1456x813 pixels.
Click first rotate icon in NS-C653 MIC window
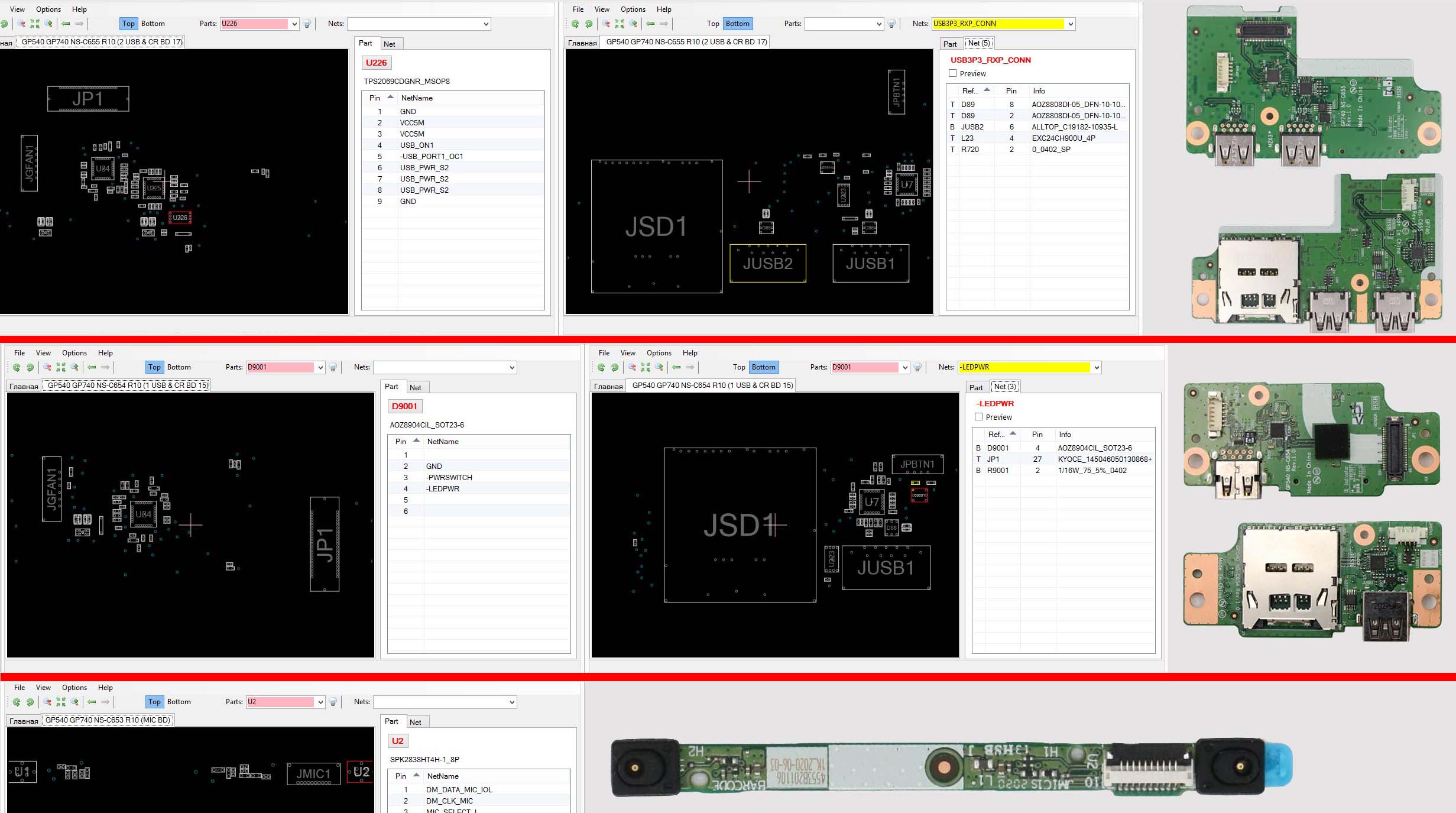17,702
